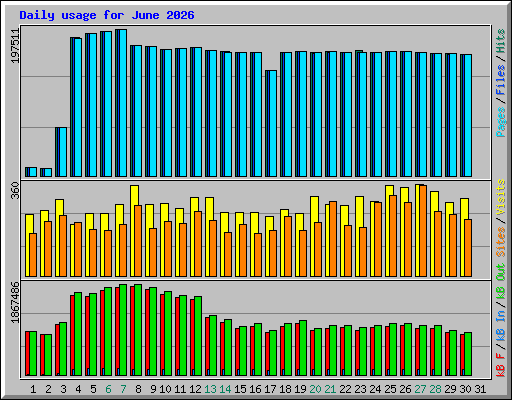
Task: Click the cyan hits bar for day 3
Action: (63, 152)
